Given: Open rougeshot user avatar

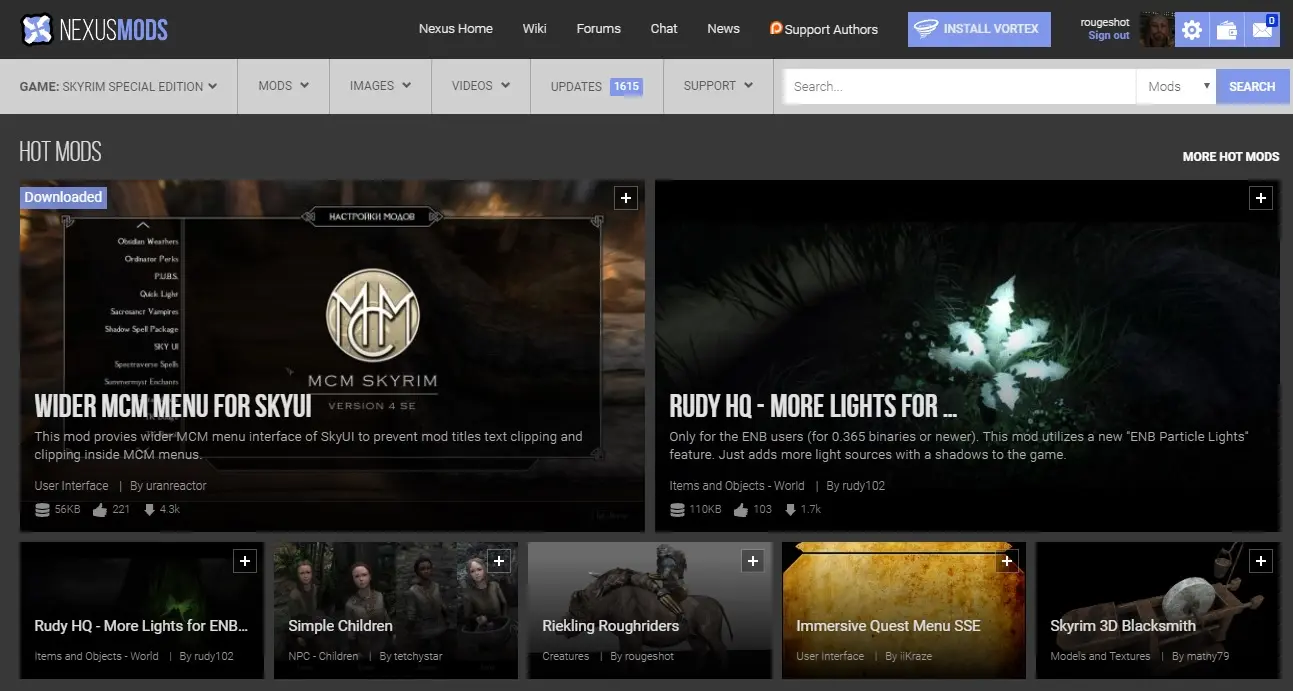Looking at the screenshot, I should point(1157,30).
